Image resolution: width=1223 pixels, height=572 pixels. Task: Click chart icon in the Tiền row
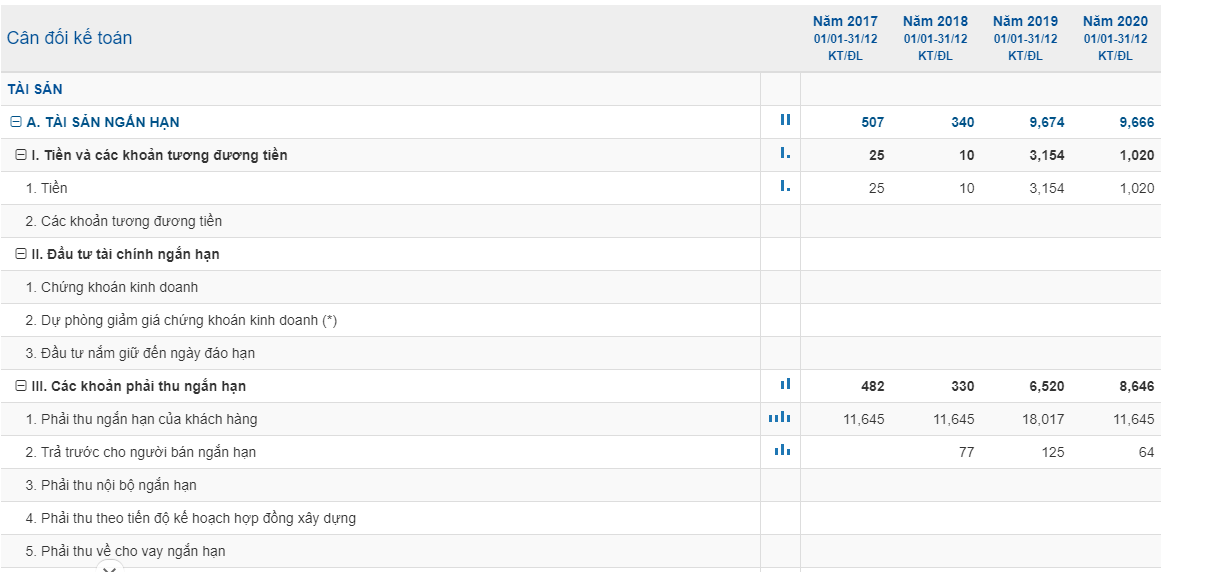pyautogui.click(x=785, y=187)
